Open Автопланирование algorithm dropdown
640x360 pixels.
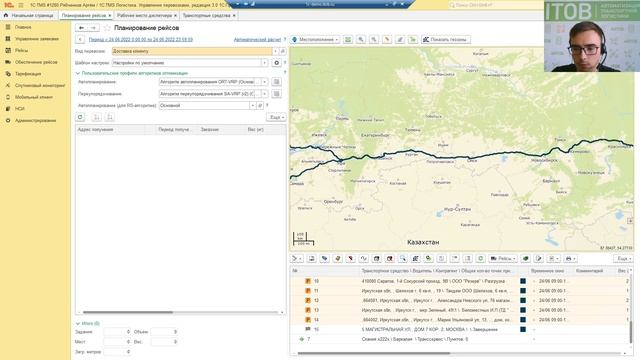point(264,82)
